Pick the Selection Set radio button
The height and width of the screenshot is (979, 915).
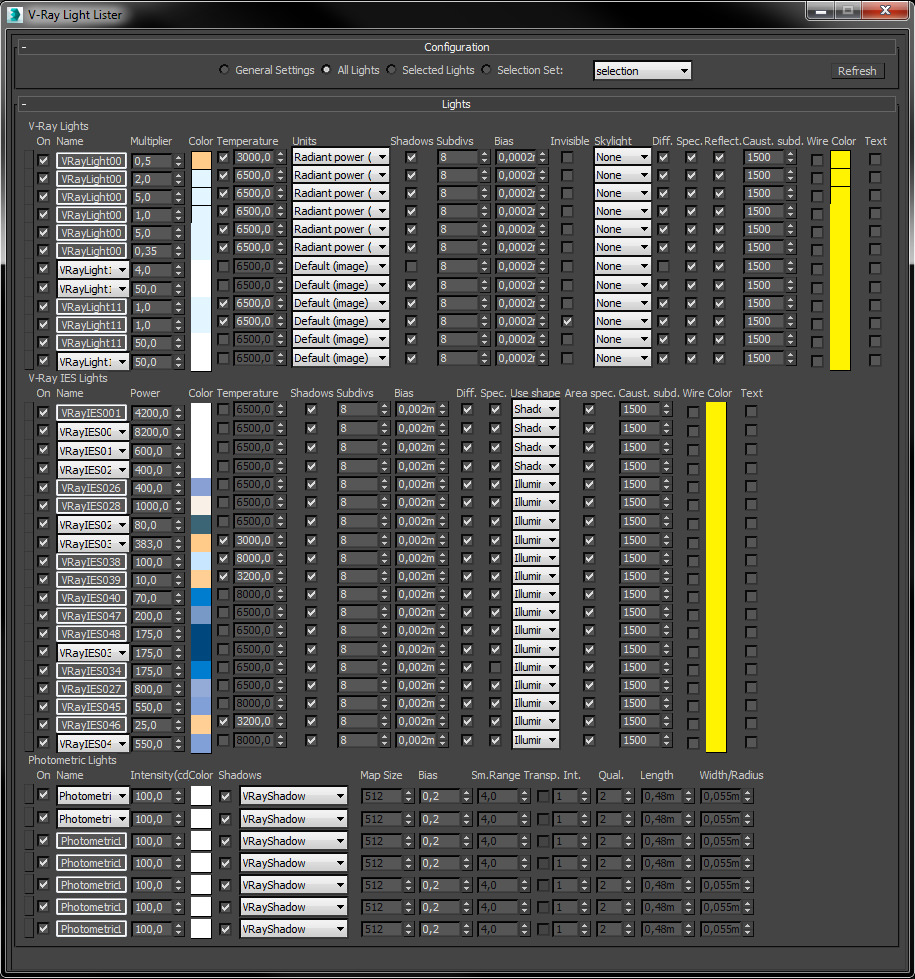click(x=486, y=70)
